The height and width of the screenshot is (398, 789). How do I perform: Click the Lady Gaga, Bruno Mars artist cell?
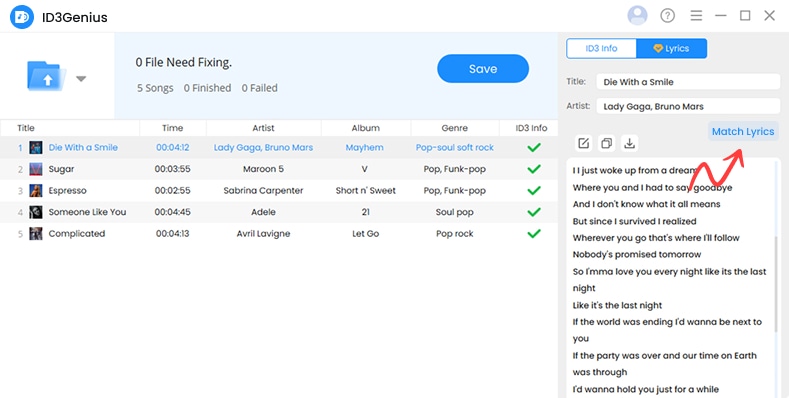[263, 147]
